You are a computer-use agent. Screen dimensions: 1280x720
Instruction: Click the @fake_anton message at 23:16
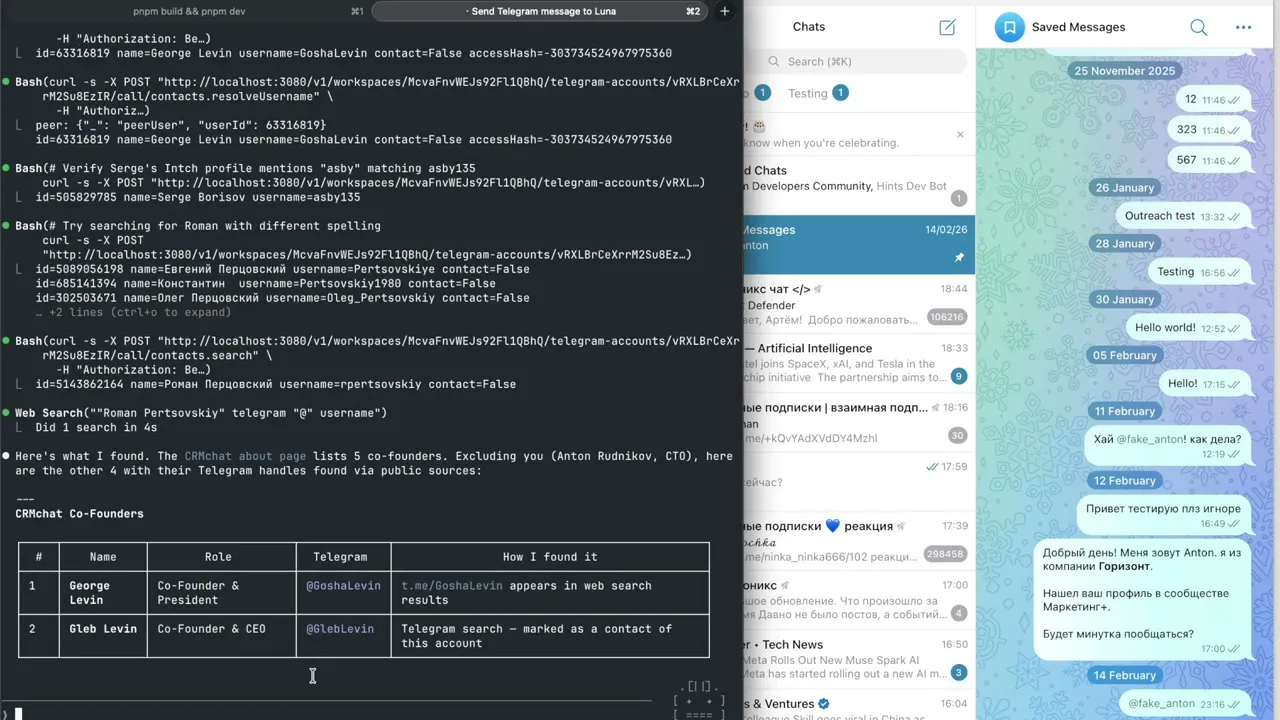coord(1184,704)
